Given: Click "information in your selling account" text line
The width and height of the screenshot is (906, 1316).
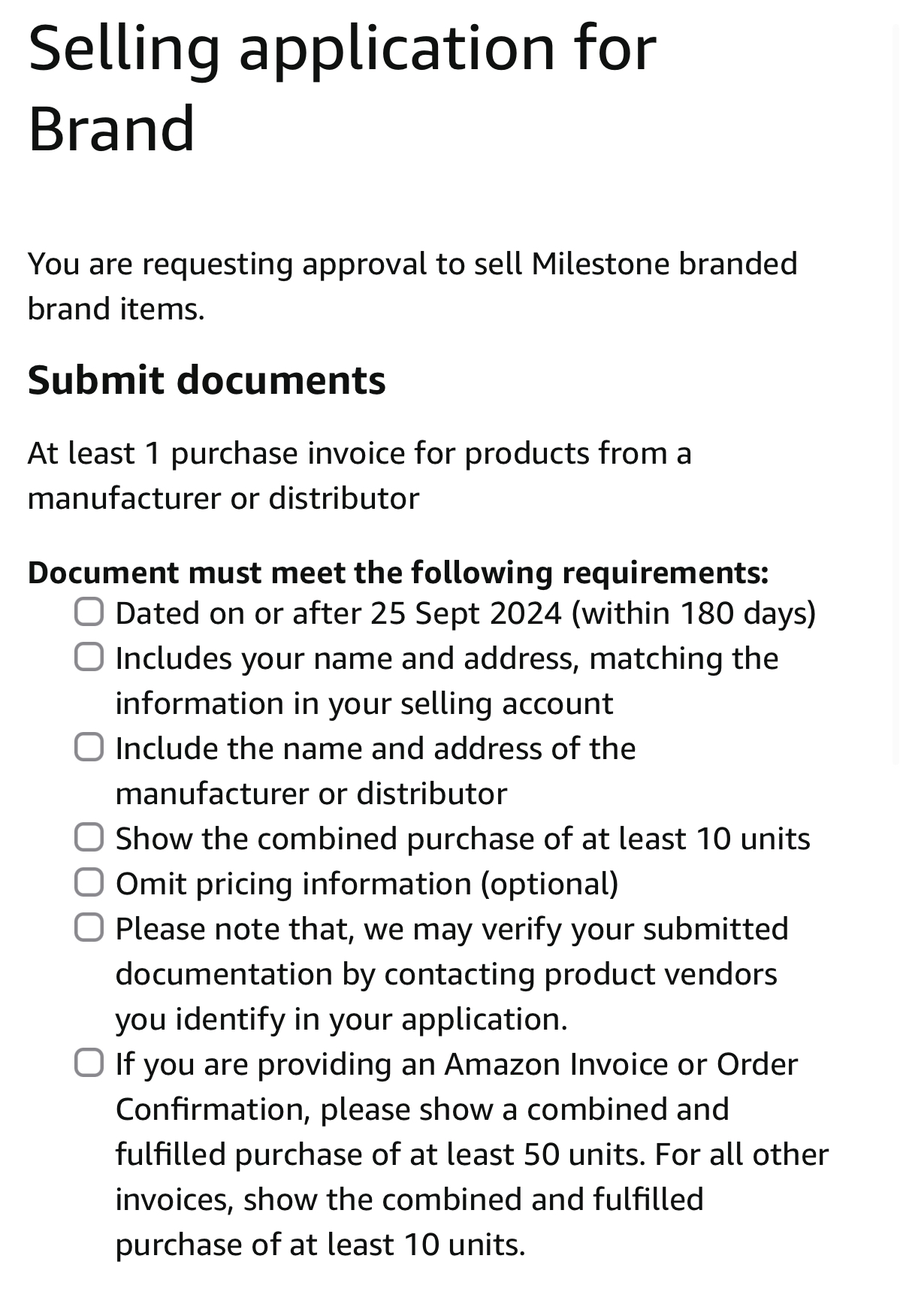Looking at the screenshot, I should (364, 703).
